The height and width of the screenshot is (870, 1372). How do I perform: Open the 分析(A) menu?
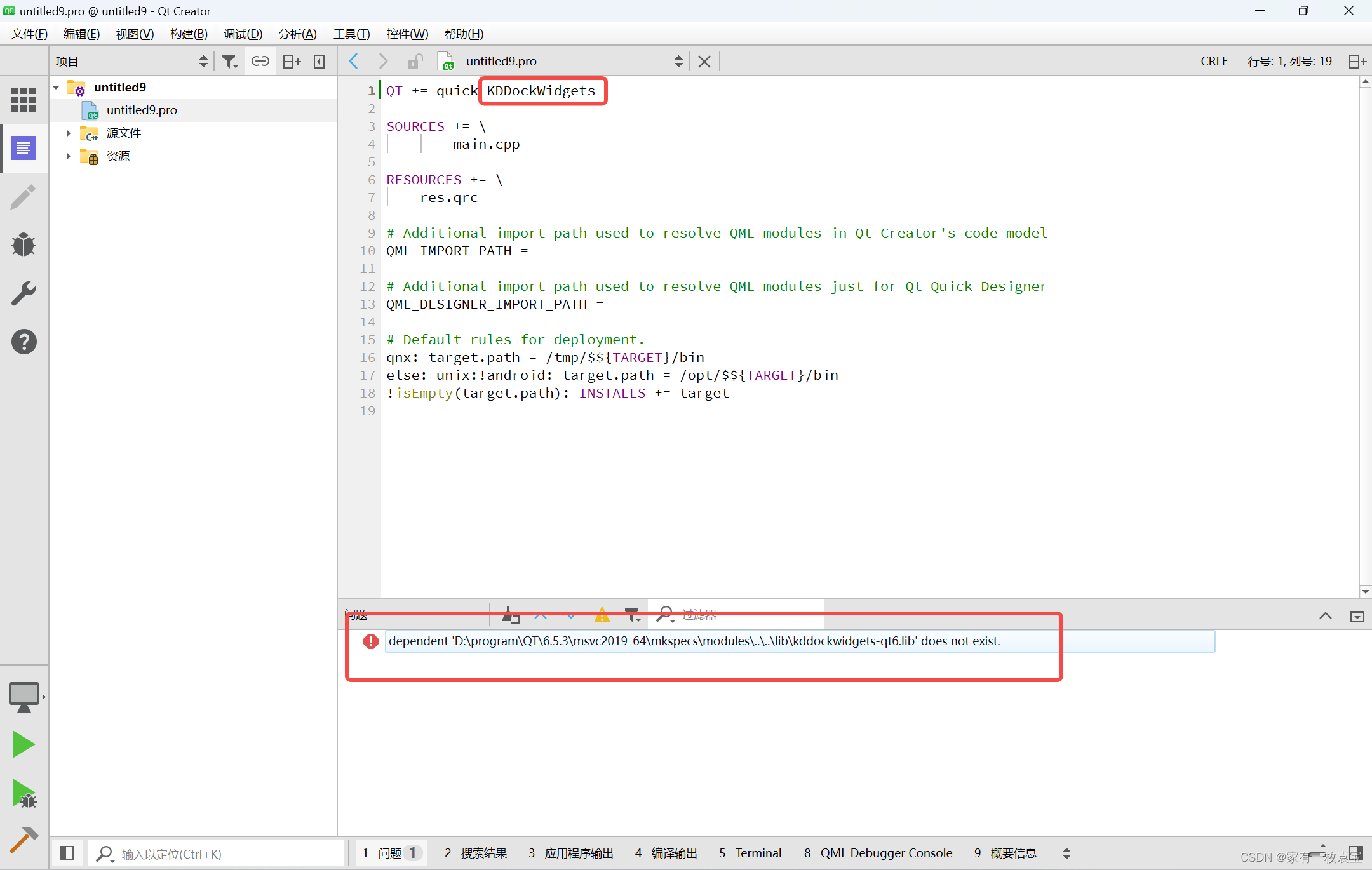[x=297, y=34]
